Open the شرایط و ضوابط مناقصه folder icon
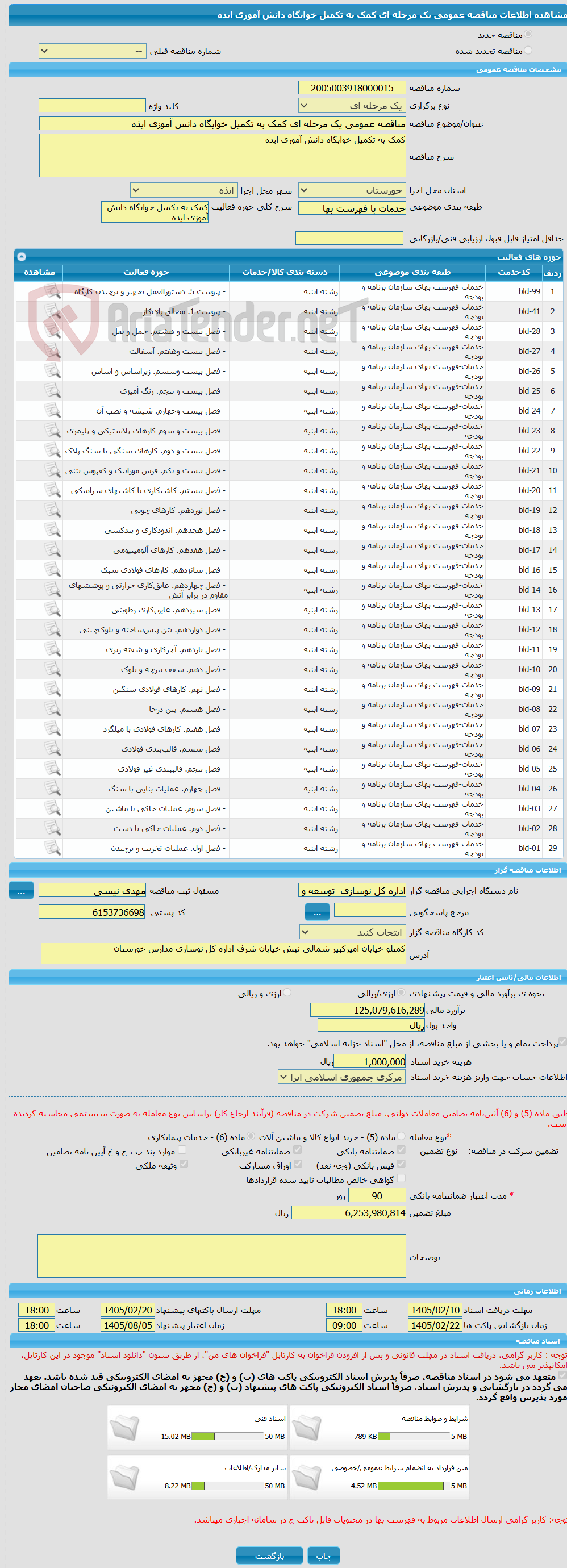 coord(306,1427)
